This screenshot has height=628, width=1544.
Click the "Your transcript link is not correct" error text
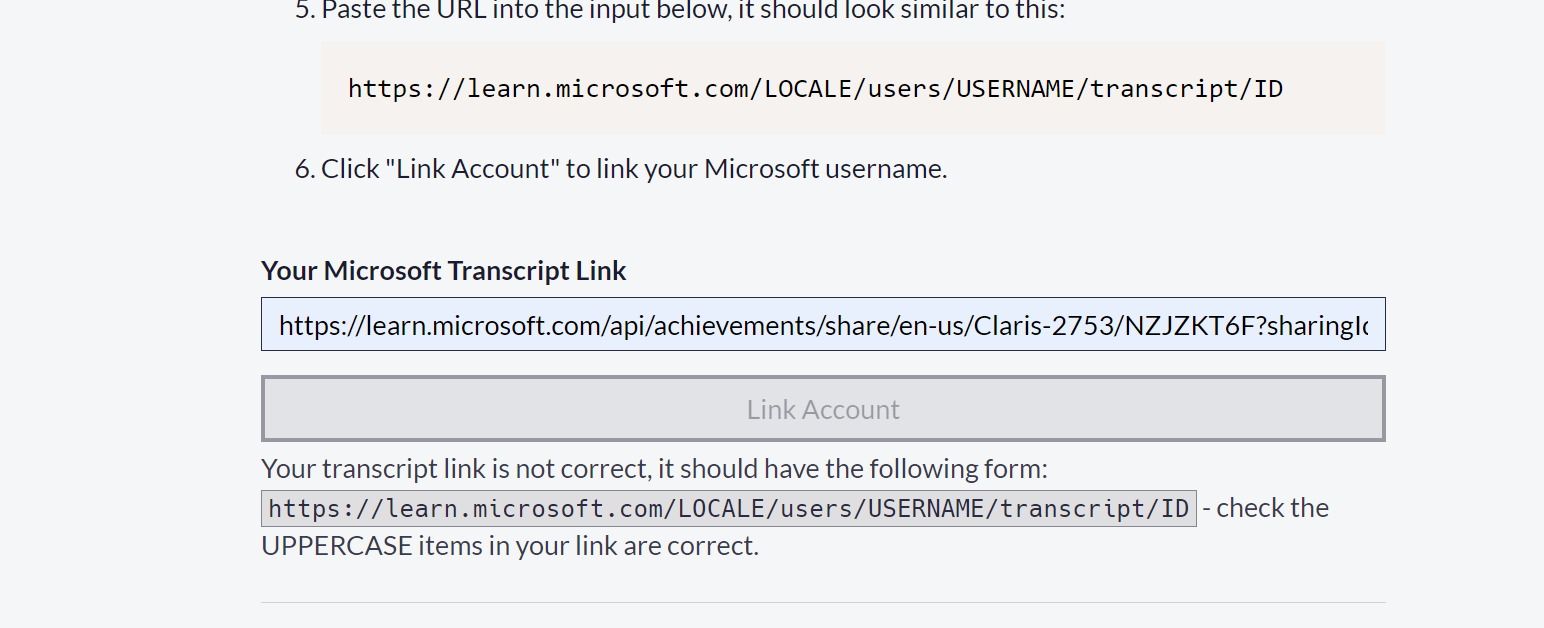pos(654,469)
